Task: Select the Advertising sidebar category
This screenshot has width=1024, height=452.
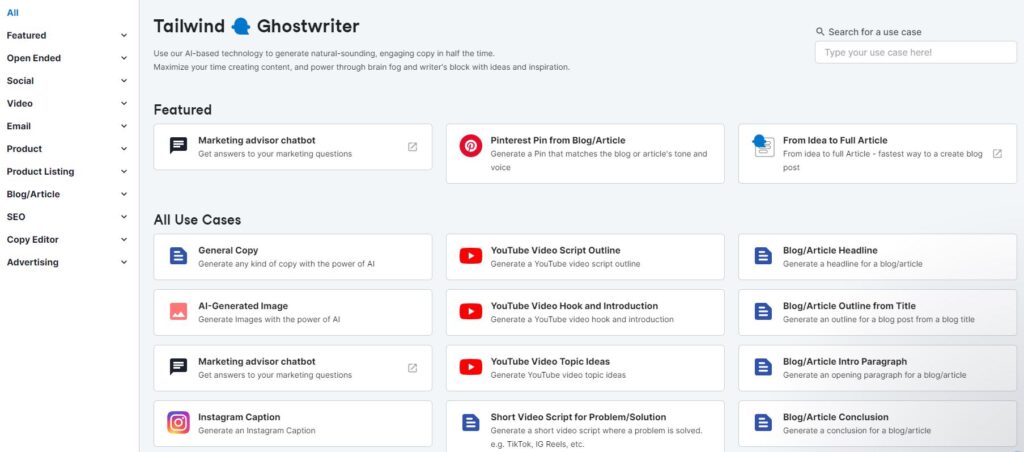Action: tap(32, 263)
